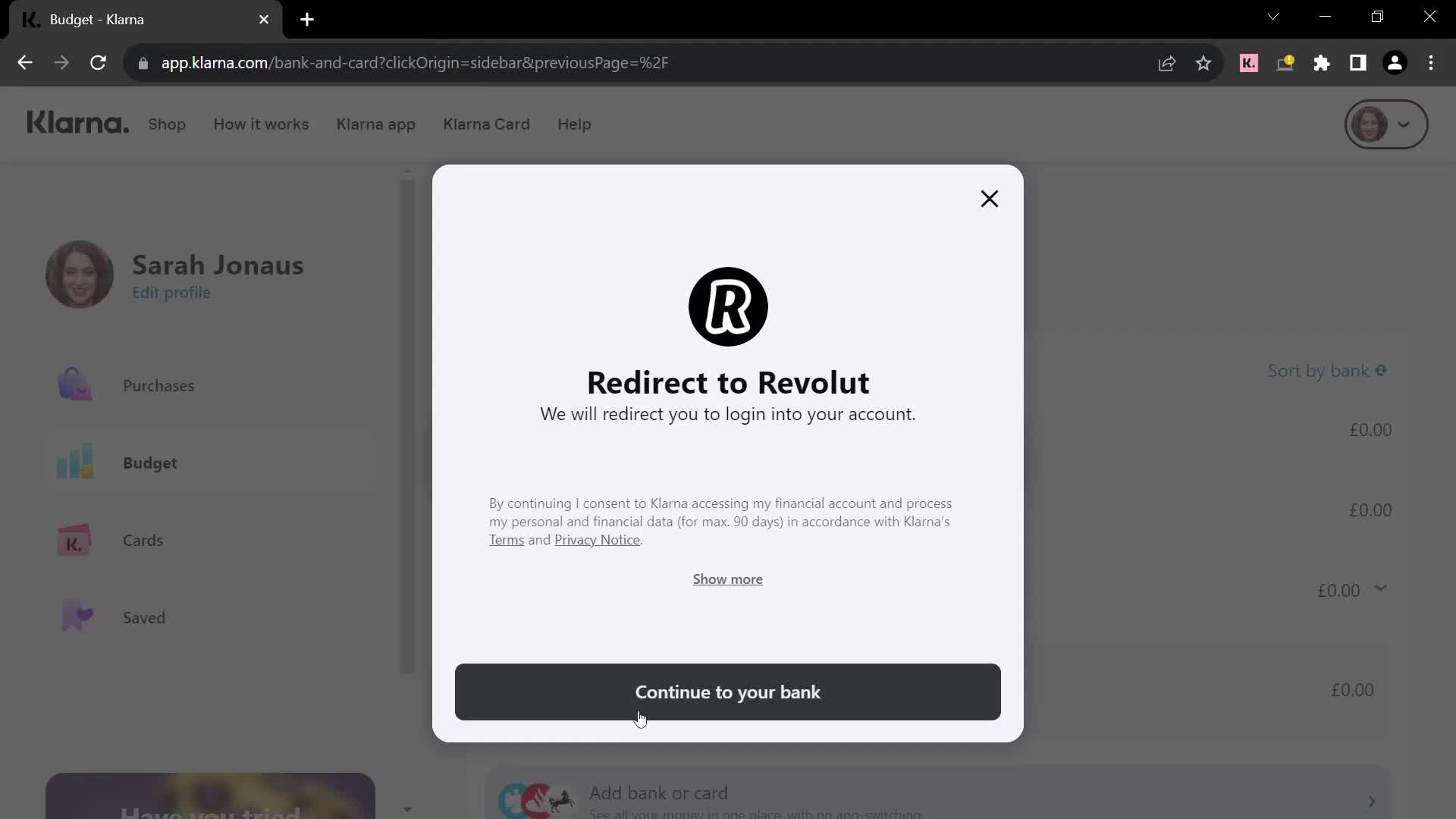Open the Chrome profile menu
This screenshot has height=819, width=1456.
coord(1395,63)
